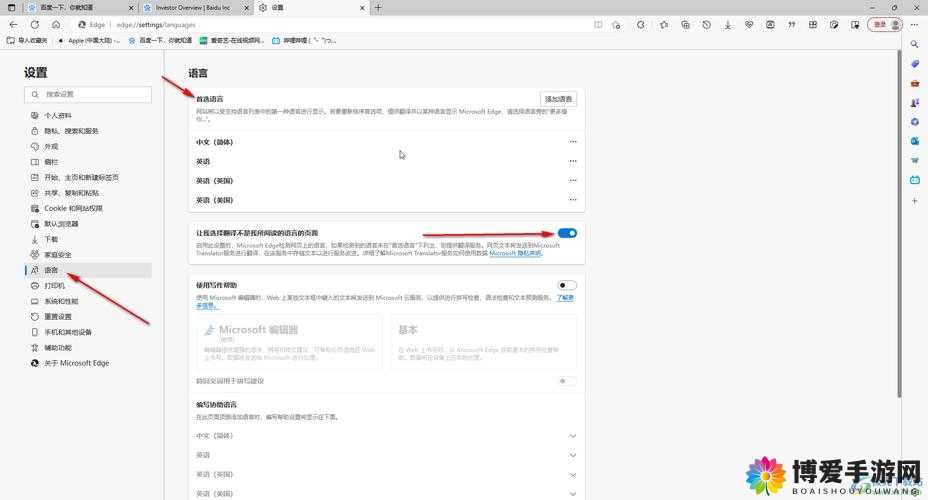Viewport: 928px width, 500px height.
Task: Open more options for 英语 (美国) in preferred languages
Action: [572, 200]
